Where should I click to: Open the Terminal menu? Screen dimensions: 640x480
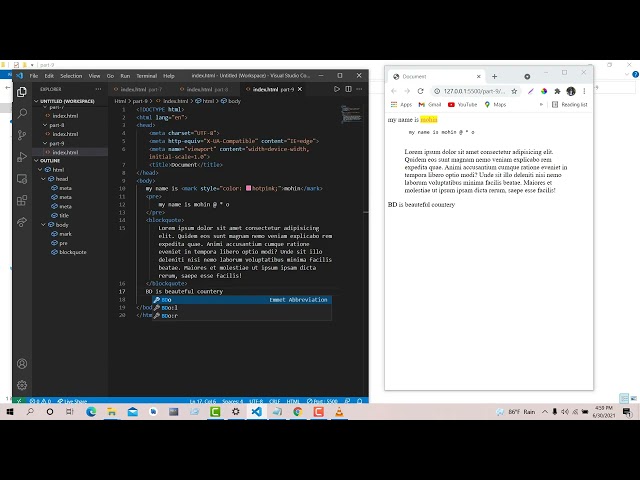point(147,76)
